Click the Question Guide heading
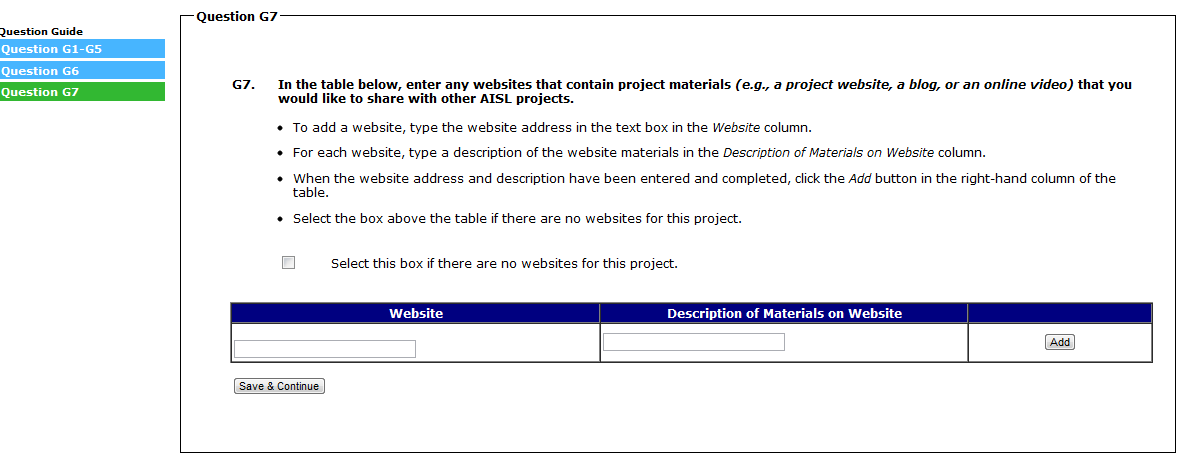Screen dimensions: 1178x459 point(41,32)
